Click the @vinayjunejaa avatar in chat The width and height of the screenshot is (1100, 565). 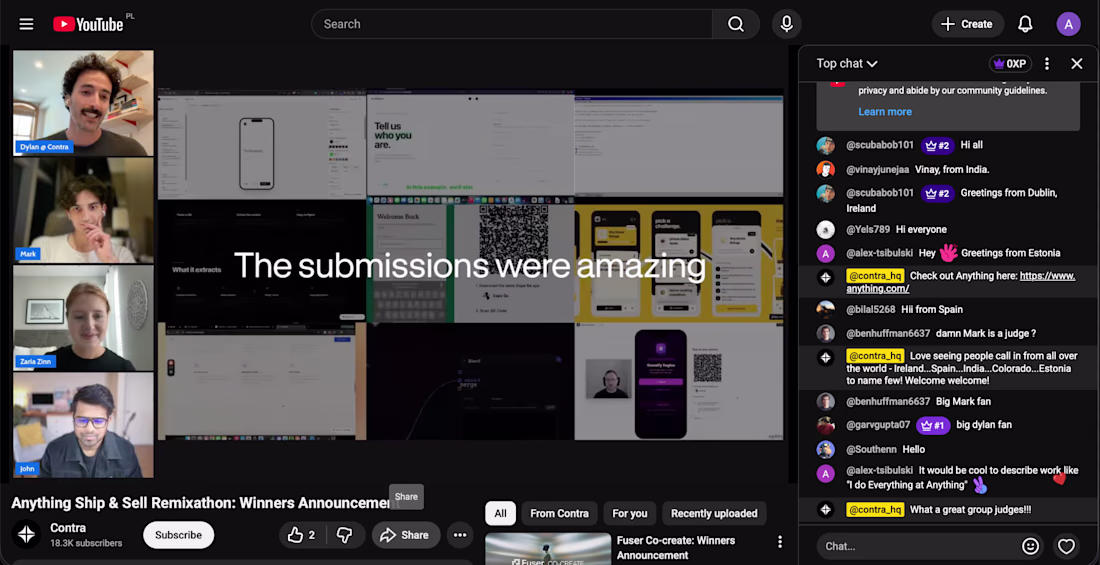pyautogui.click(x=826, y=169)
